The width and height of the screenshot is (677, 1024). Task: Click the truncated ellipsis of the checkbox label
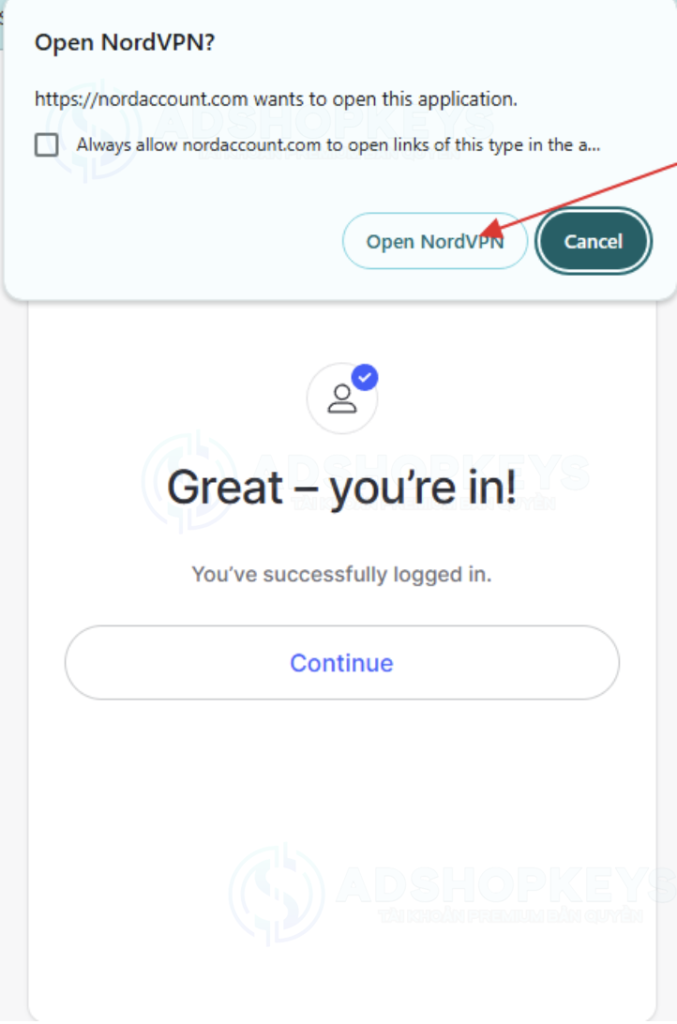594,147
